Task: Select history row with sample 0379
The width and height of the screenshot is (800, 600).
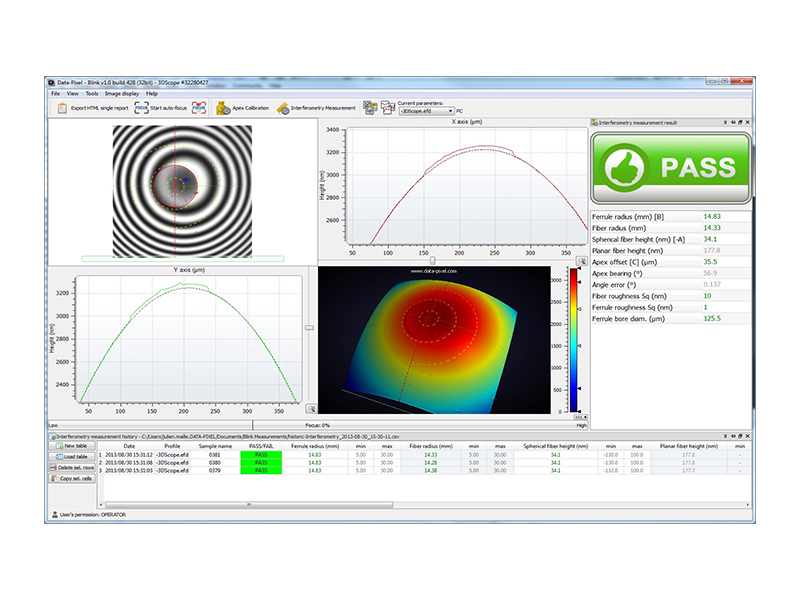Action: (x=424, y=470)
